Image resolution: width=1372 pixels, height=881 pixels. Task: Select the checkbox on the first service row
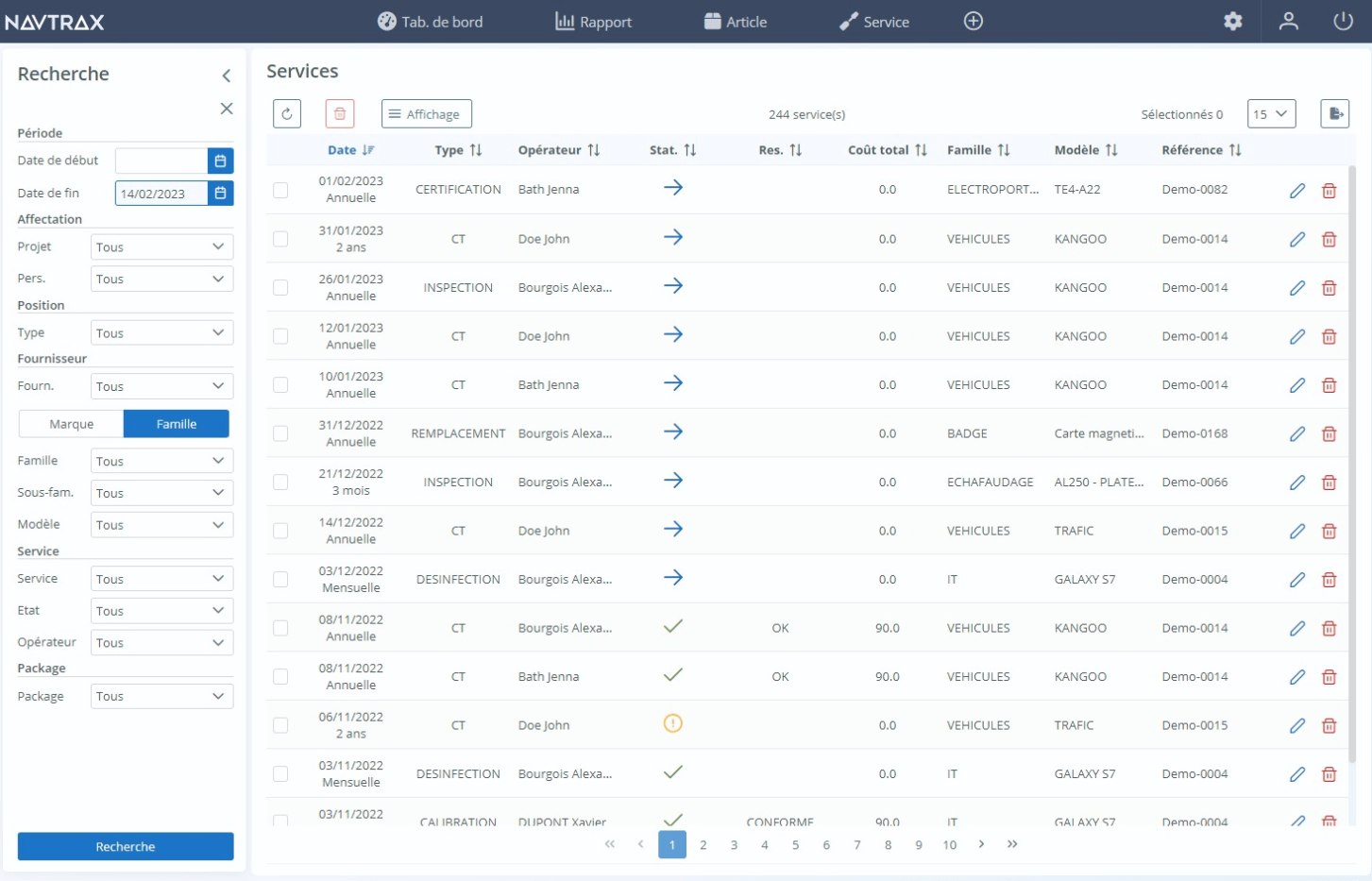279,190
